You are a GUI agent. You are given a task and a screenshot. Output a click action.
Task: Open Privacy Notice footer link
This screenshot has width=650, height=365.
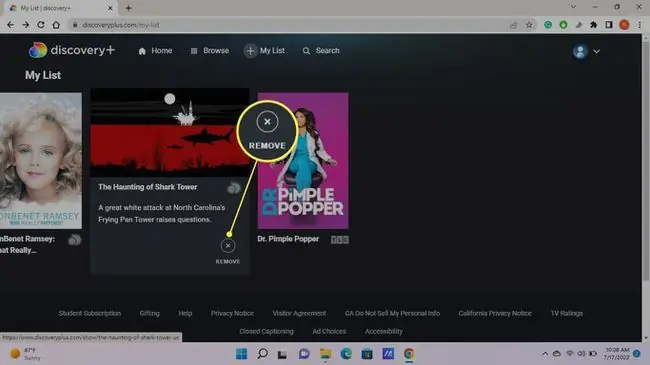[x=232, y=313]
